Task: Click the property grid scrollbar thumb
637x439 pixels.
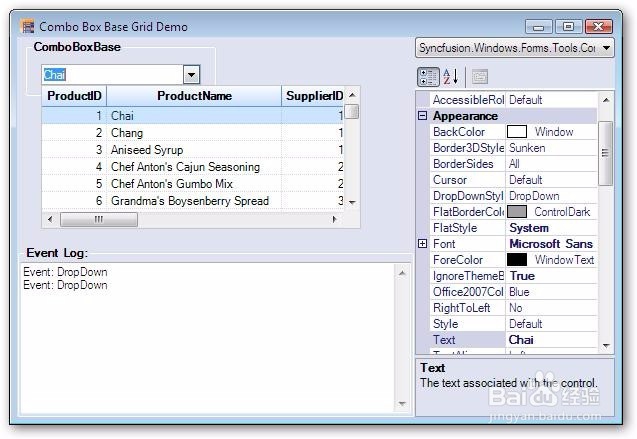Action: pyautogui.click(x=606, y=153)
